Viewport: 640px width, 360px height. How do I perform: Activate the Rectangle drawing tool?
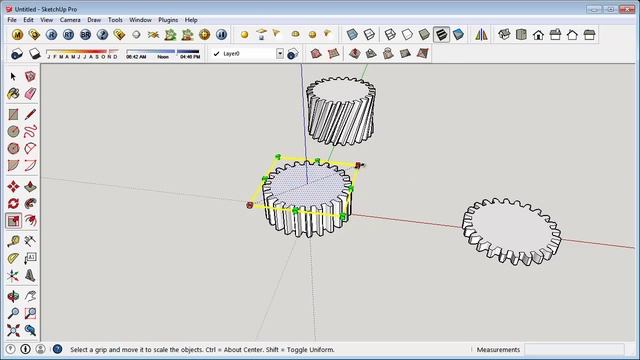(x=13, y=114)
